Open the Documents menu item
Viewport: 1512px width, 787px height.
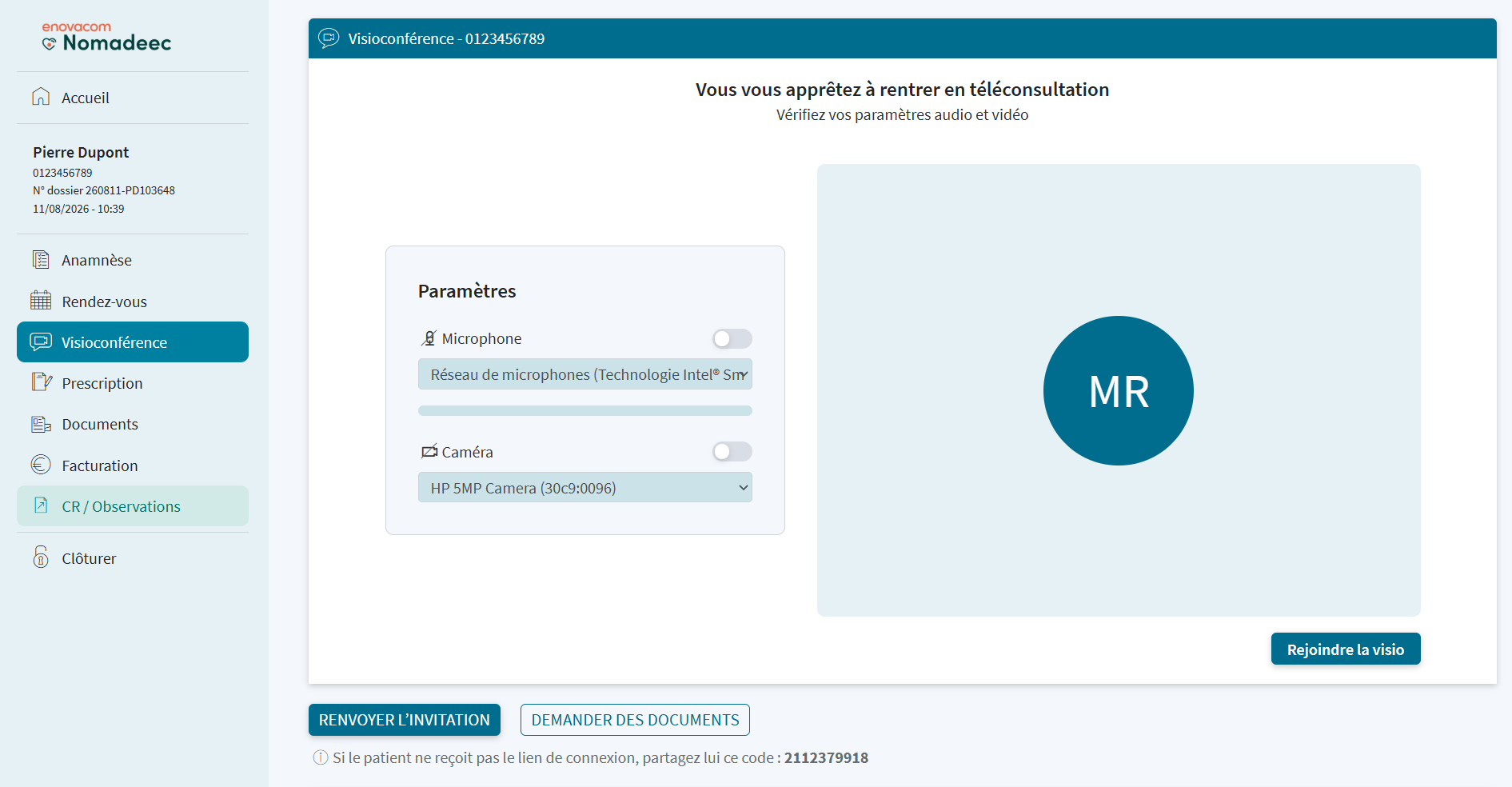click(x=133, y=424)
